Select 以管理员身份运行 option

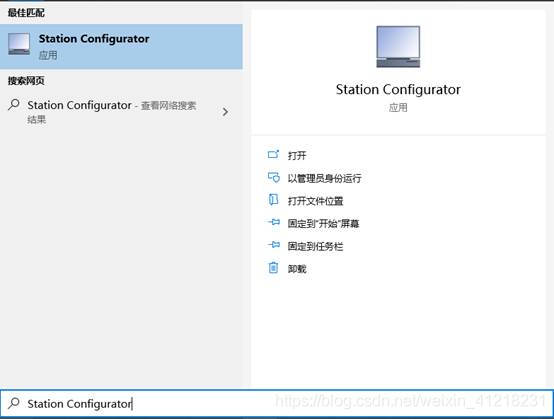(x=324, y=178)
